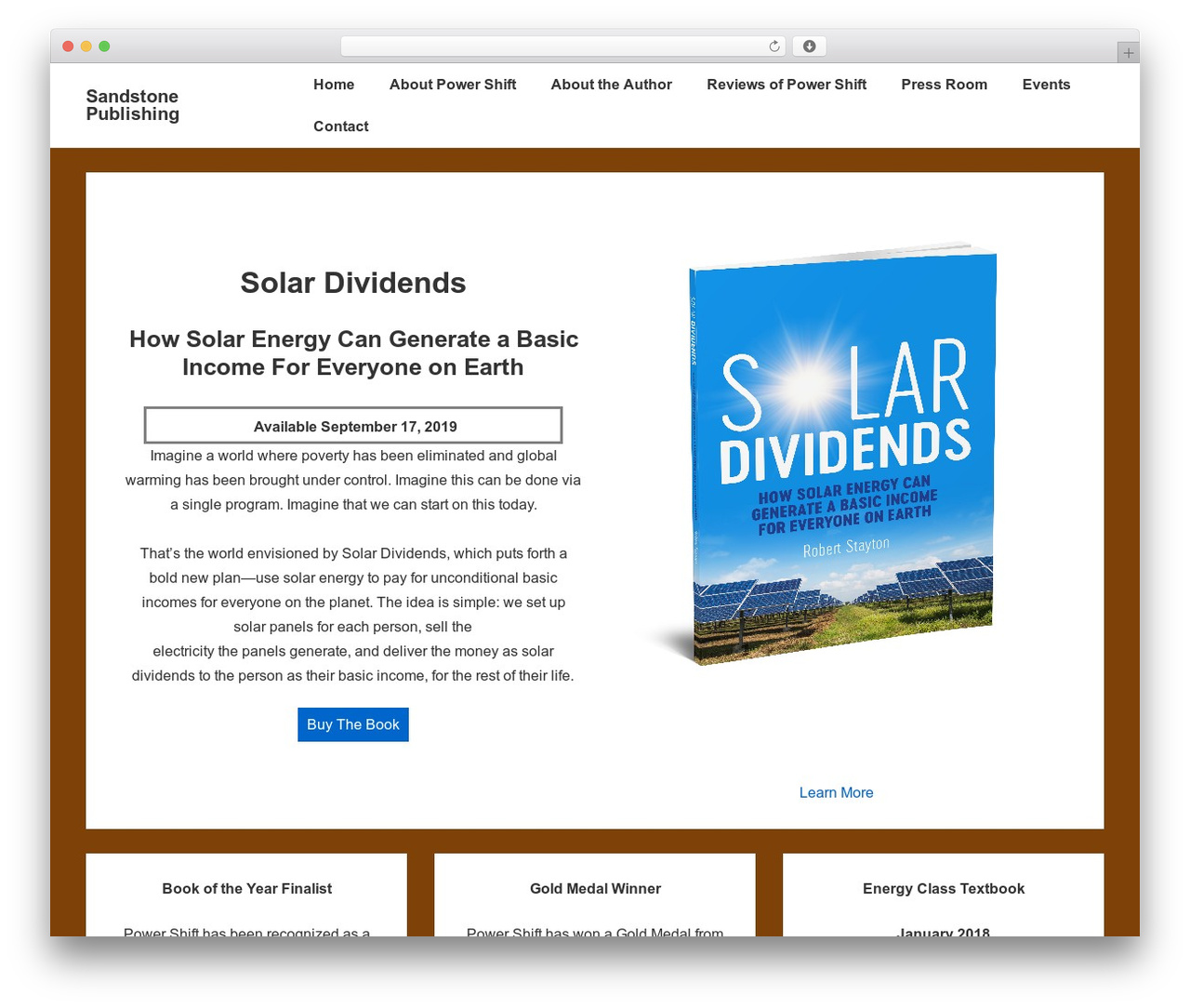Open Reviews of Power Shift page
The width and height of the screenshot is (1190, 1008).
(x=787, y=85)
